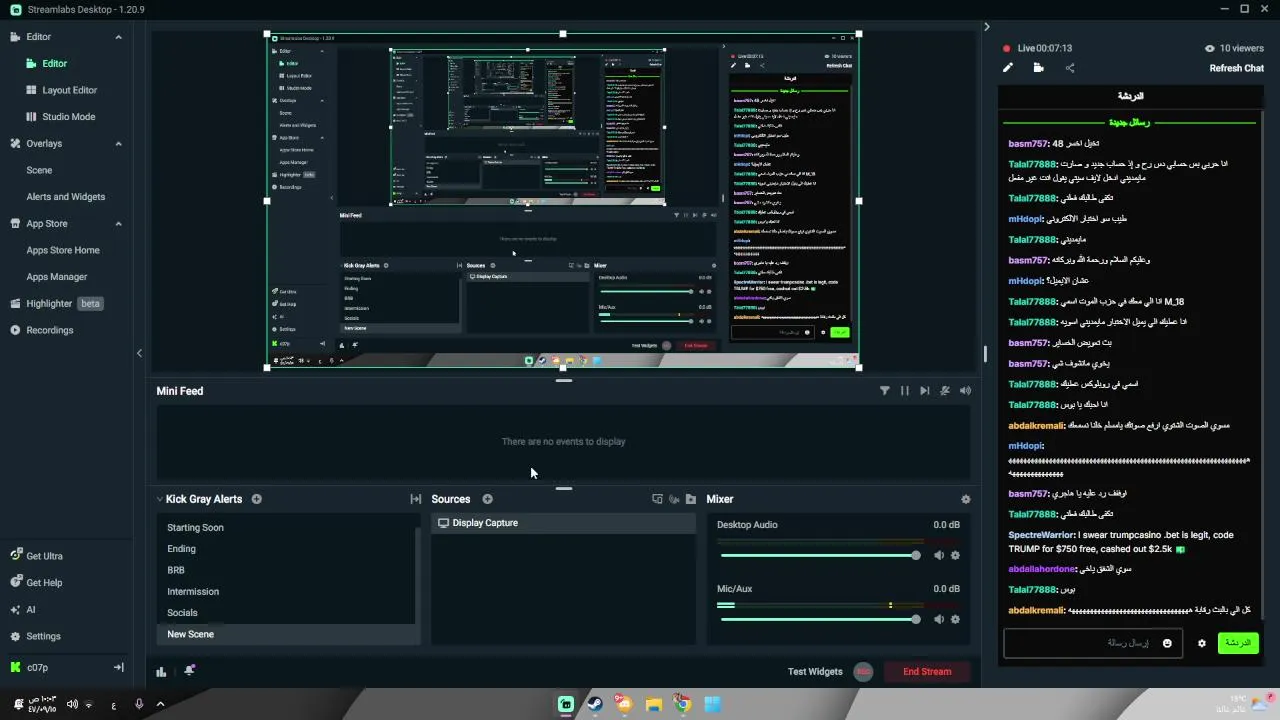
Task: Click Test Widgets
Action: tap(815, 672)
